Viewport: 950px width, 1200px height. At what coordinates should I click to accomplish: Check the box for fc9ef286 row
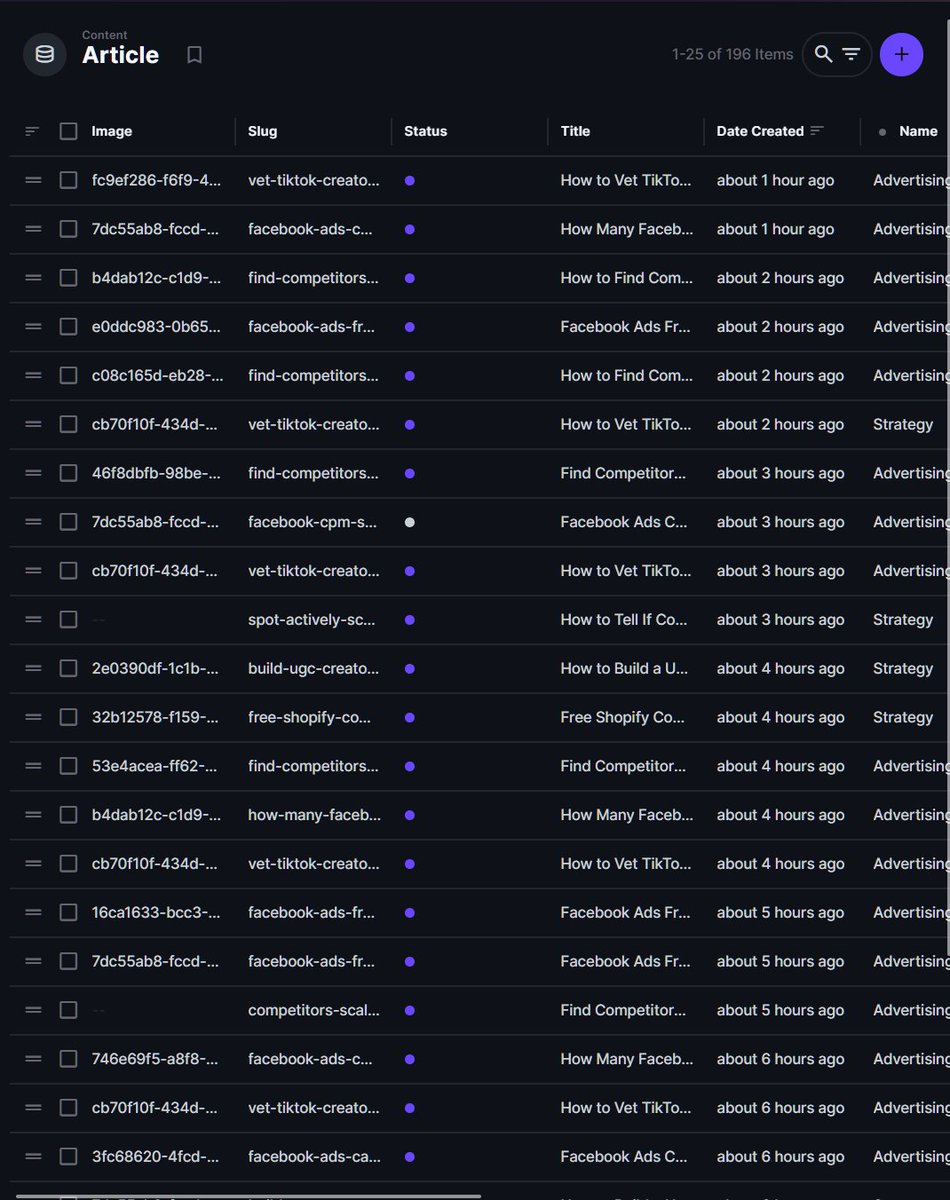click(68, 180)
